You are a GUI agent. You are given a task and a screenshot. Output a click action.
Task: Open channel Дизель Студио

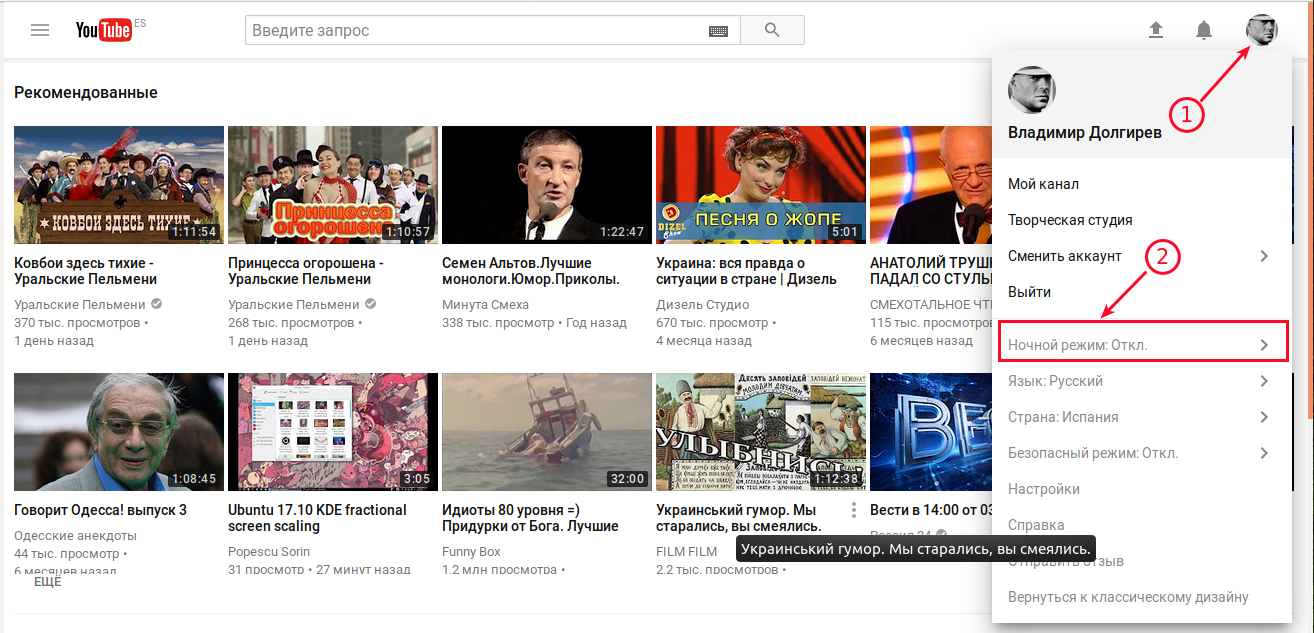pos(702,304)
